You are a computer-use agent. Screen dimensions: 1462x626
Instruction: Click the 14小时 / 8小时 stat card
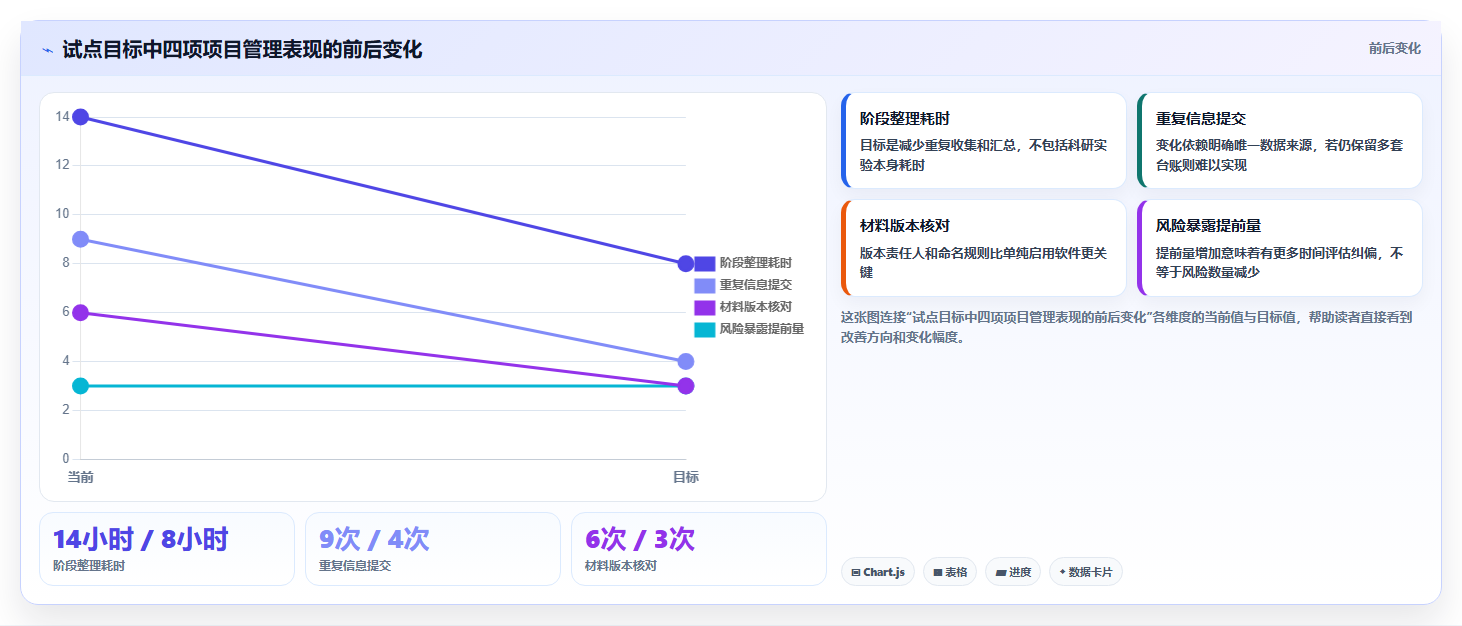[167, 549]
